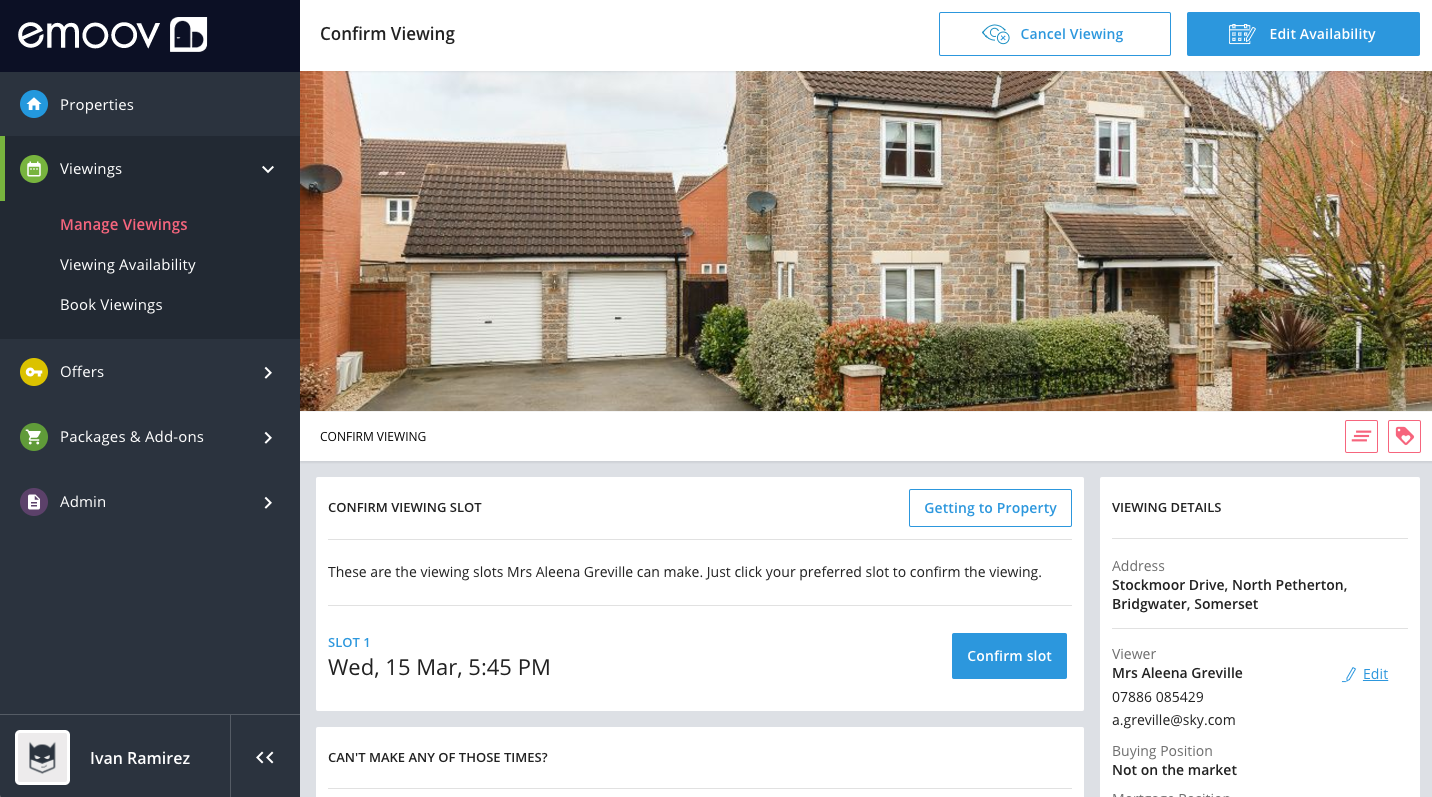
Task: Collapse the sidebar with double chevron
Action: pos(265,757)
